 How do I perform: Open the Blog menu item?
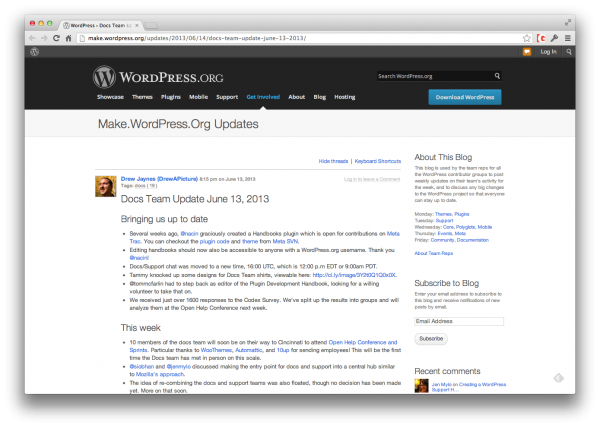click(x=320, y=97)
